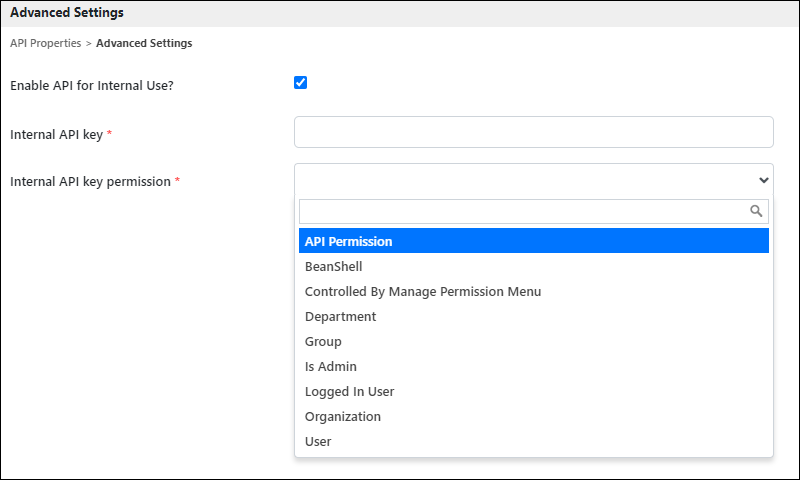Go back to API Properties breadcrumb
This screenshot has width=800, height=480.
(45, 43)
